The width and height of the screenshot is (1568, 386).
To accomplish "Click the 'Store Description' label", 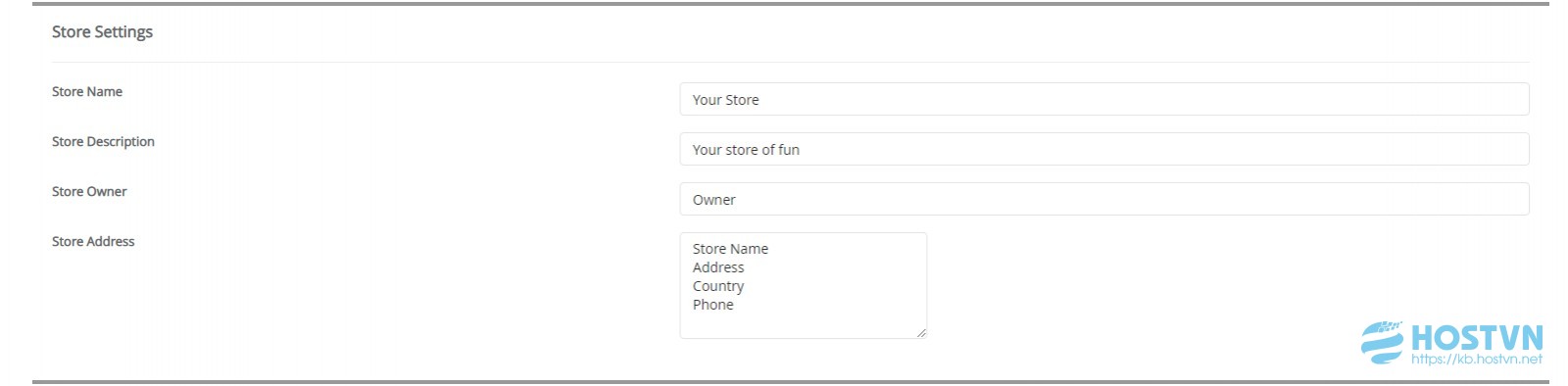I will (x=103, y=141).
